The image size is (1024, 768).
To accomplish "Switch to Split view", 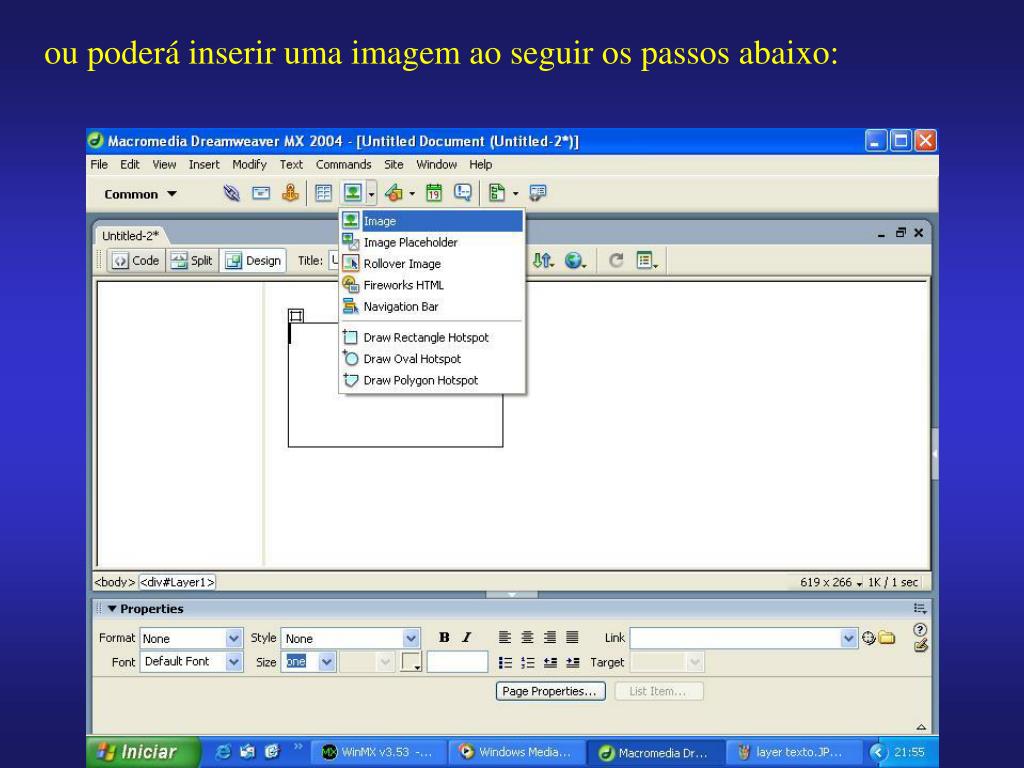I will pos(191,261).
